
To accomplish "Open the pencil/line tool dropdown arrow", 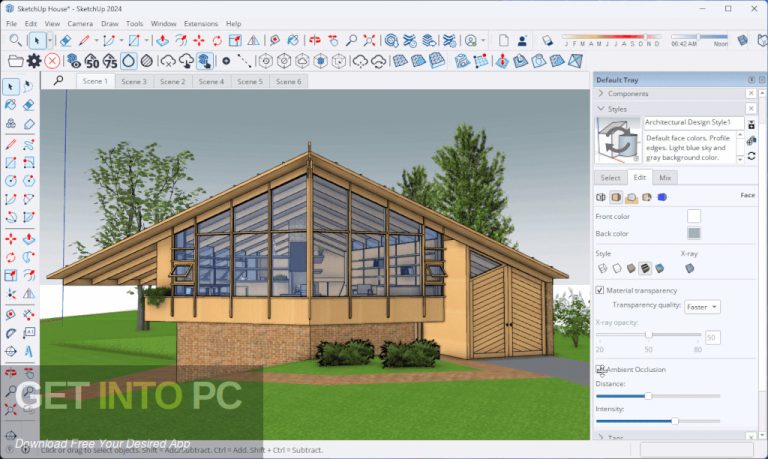I will coord(96,41).
